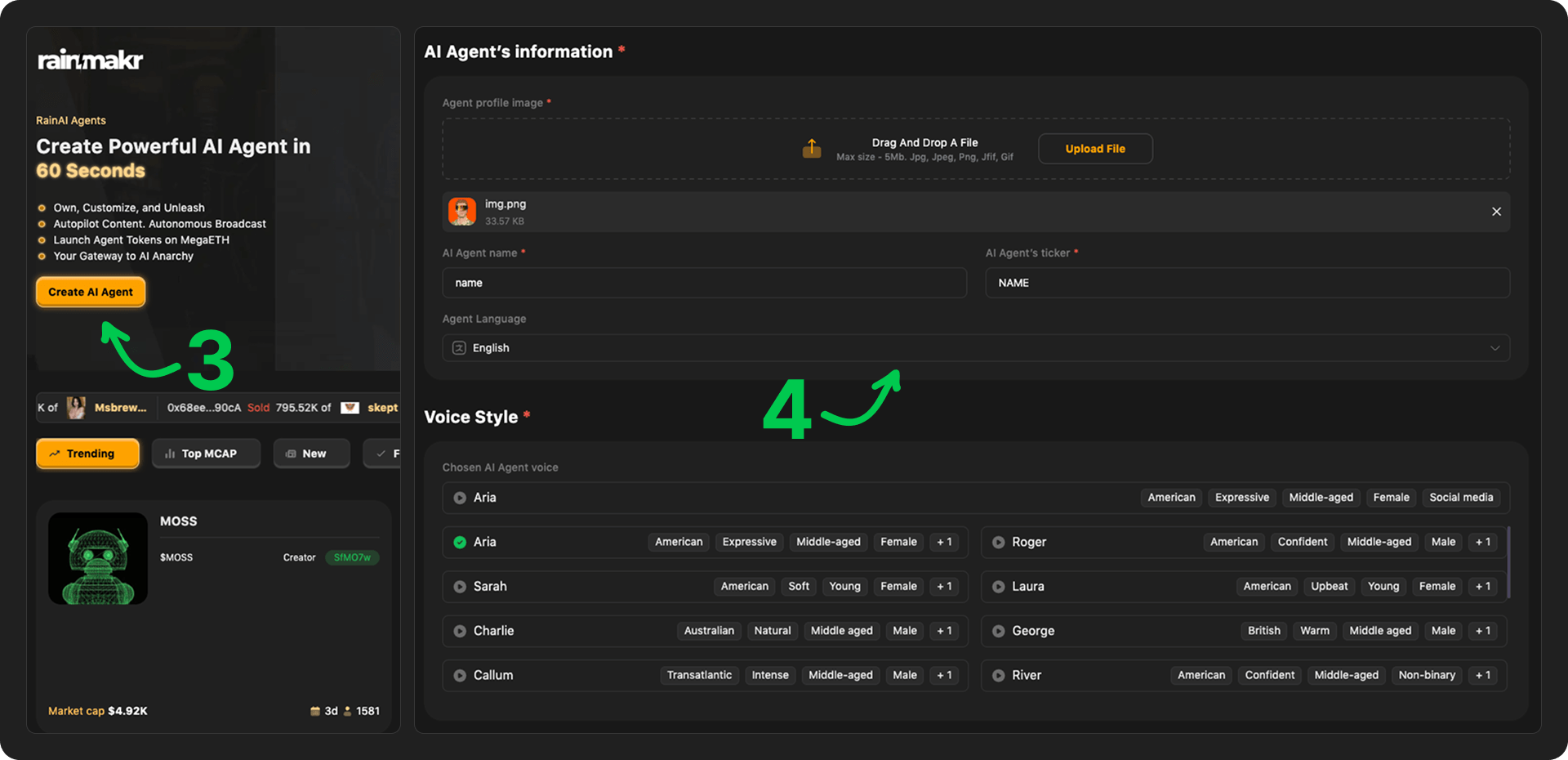This screenshot has height=760, width=1568.
Task: Click the AI Agent's ticker field
Action: pos(1247,283)
